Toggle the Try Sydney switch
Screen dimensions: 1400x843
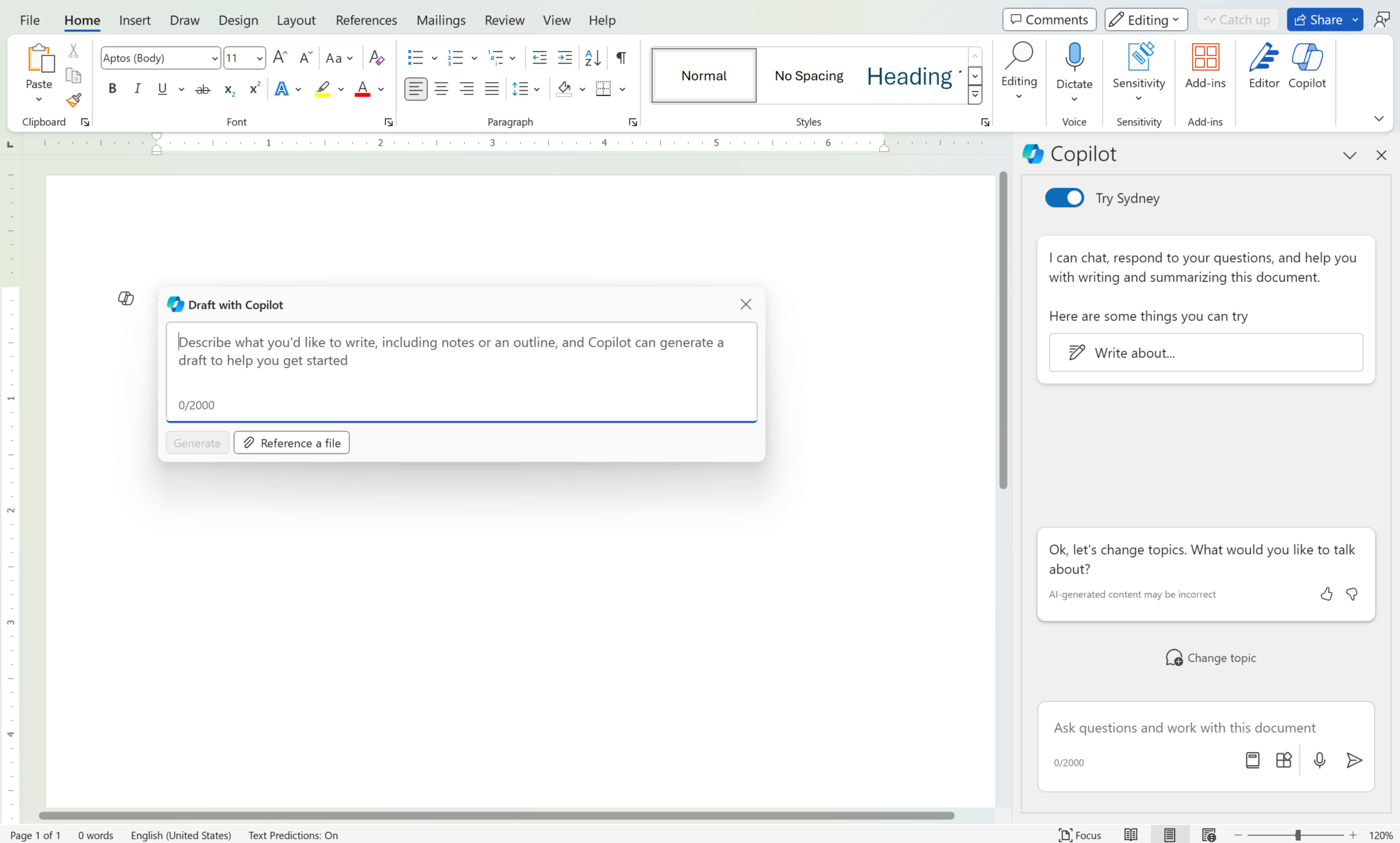1063,198
